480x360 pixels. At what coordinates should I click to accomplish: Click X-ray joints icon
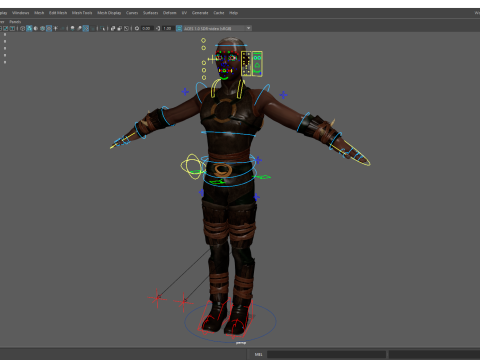(126, 28)
